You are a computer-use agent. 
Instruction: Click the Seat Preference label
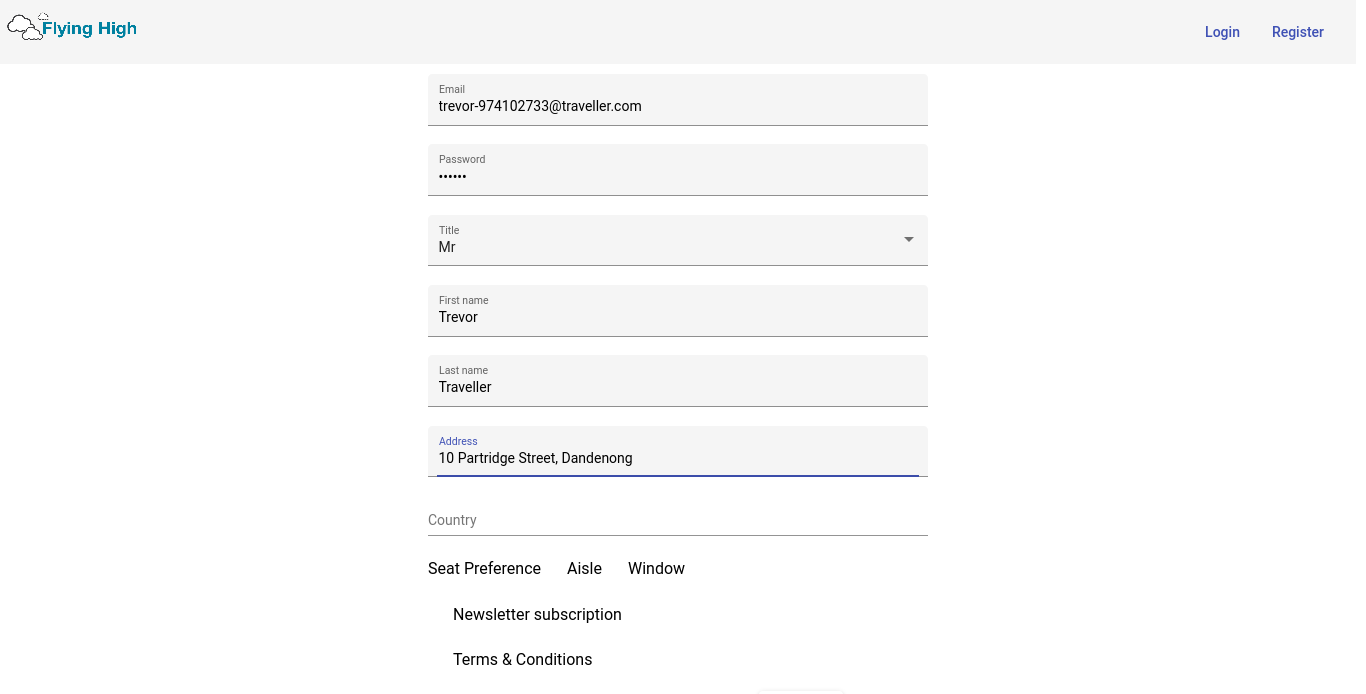pos(484,568)
